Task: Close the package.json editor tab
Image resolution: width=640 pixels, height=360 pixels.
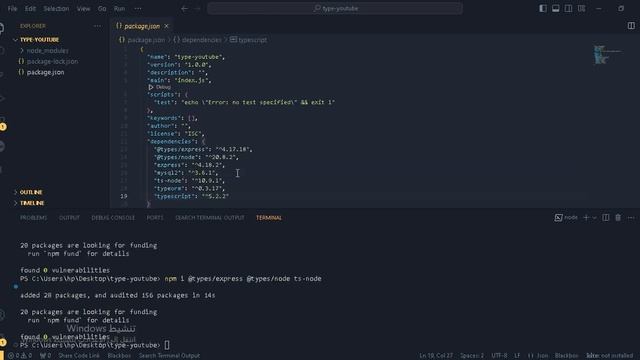Action: click(167, 26)
